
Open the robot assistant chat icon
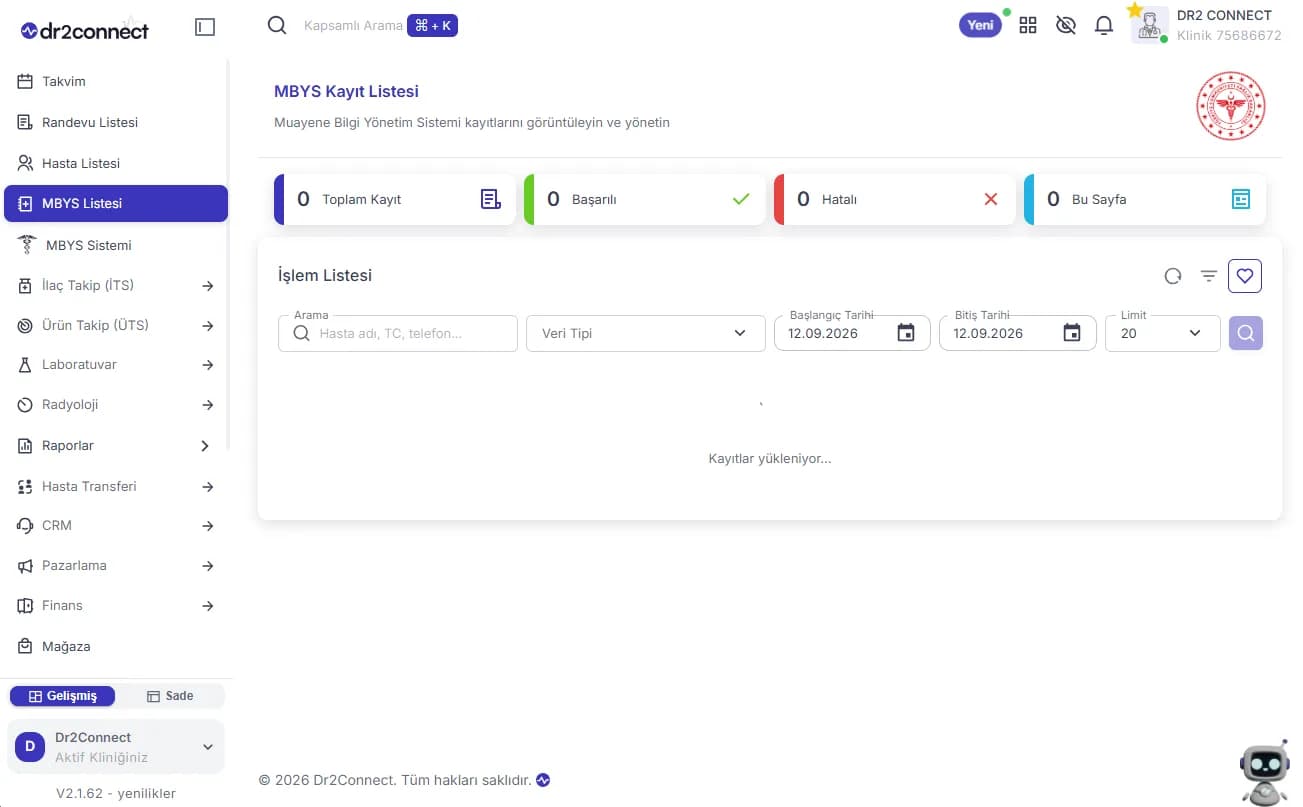click(1264, 772)
